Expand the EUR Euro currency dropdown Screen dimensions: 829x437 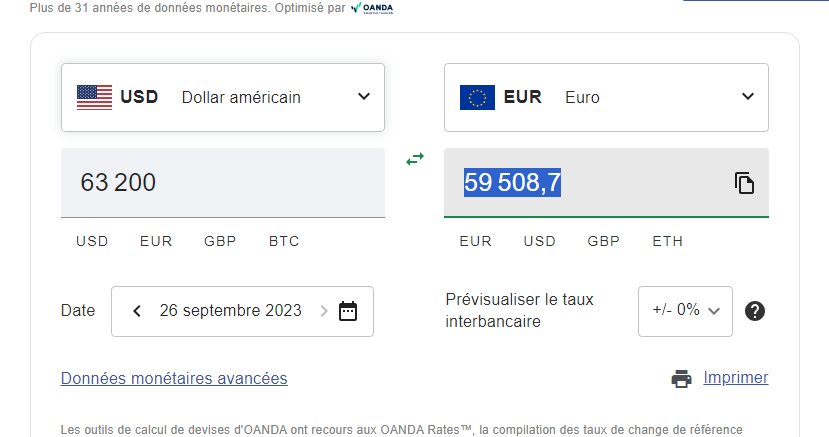click(606, 97)
